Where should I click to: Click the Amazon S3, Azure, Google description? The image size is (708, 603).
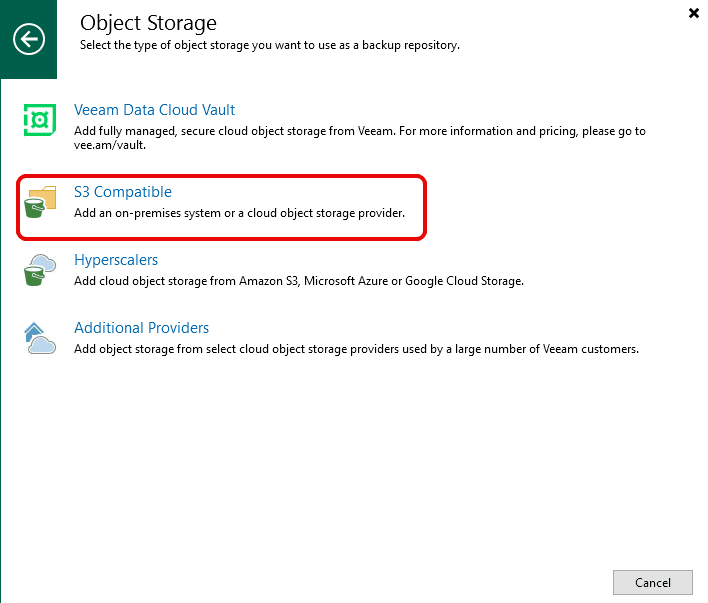pos(298,281)
